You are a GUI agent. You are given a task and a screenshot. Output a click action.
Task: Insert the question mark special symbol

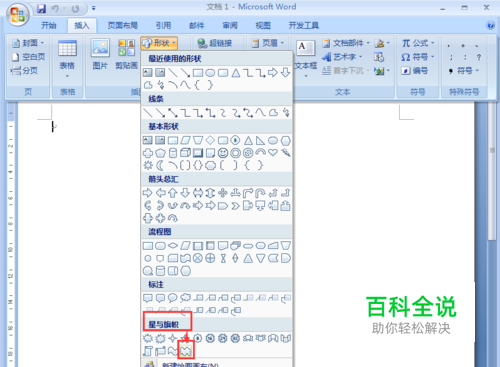tap(479, 57)
